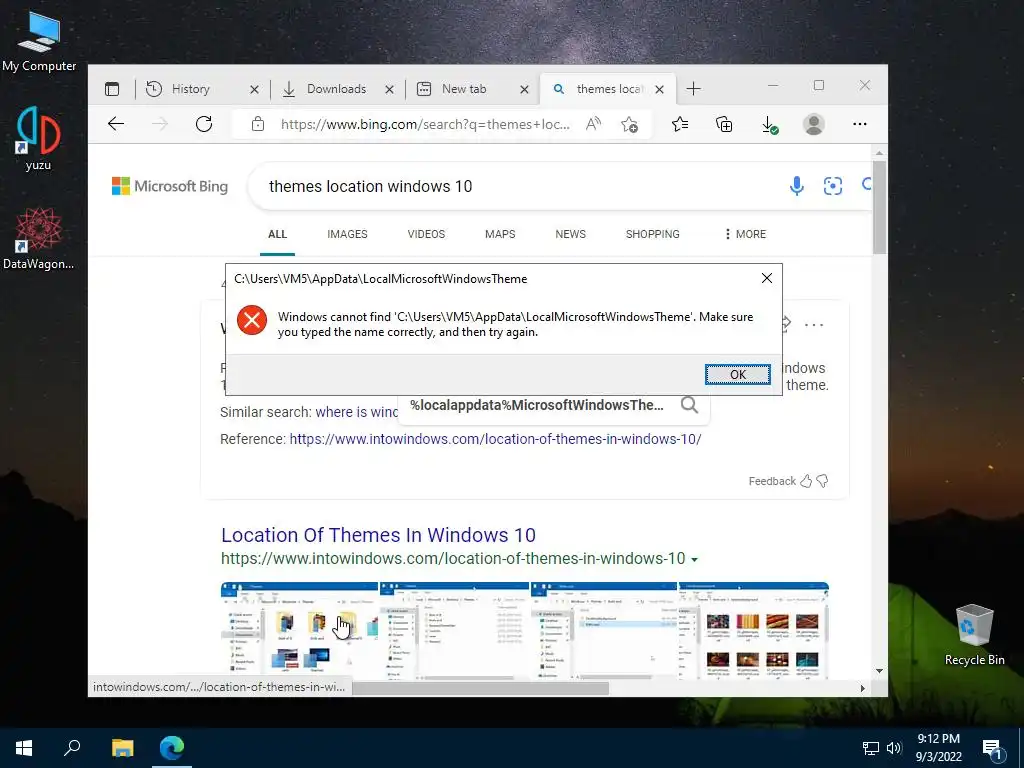
Task: Open the Edge profile avatar
Action: (814, 124)
